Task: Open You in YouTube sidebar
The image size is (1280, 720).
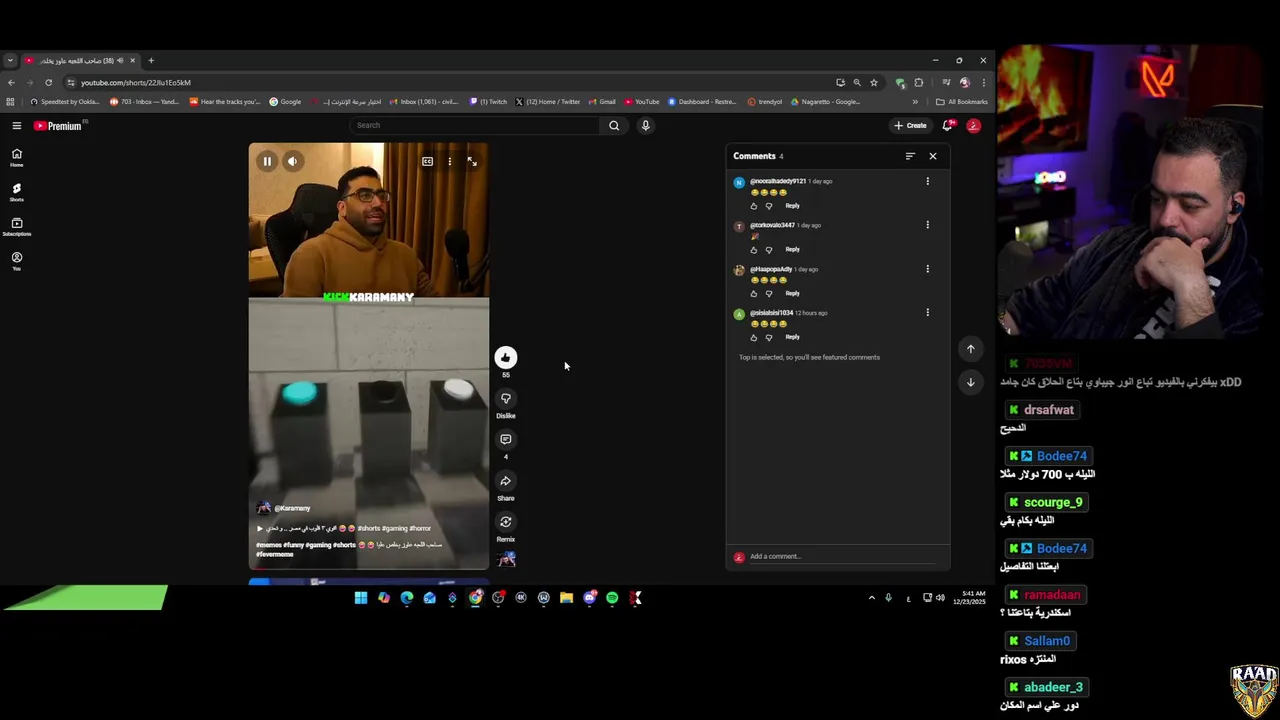Action: point(16,261)
